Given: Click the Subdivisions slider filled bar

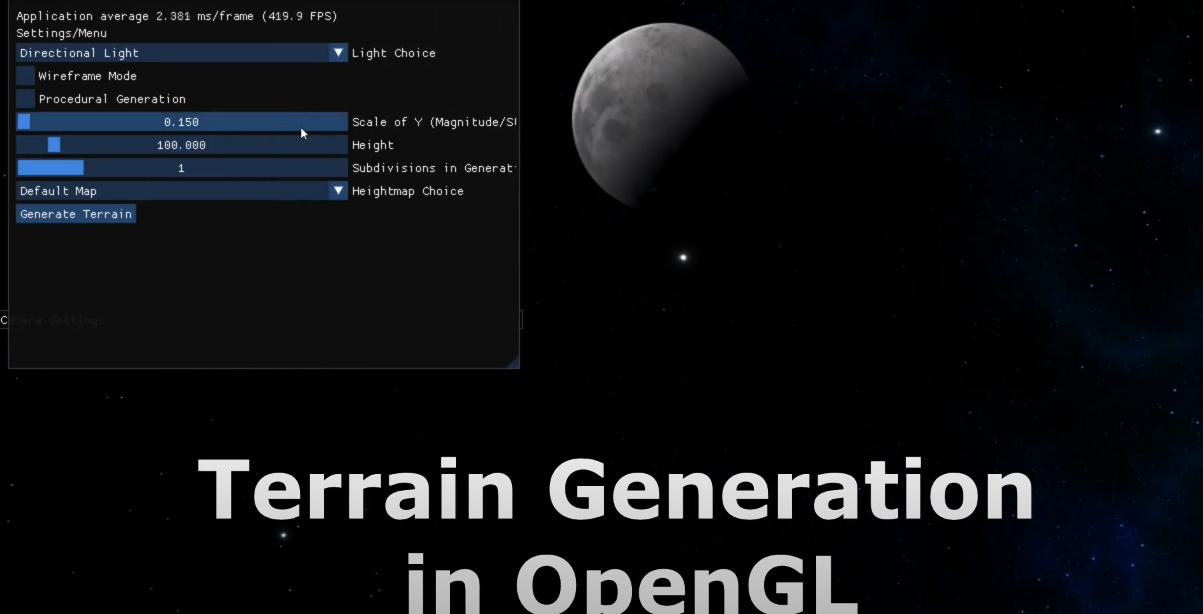Looking at the screenshot, I should [x=50, y=168].
